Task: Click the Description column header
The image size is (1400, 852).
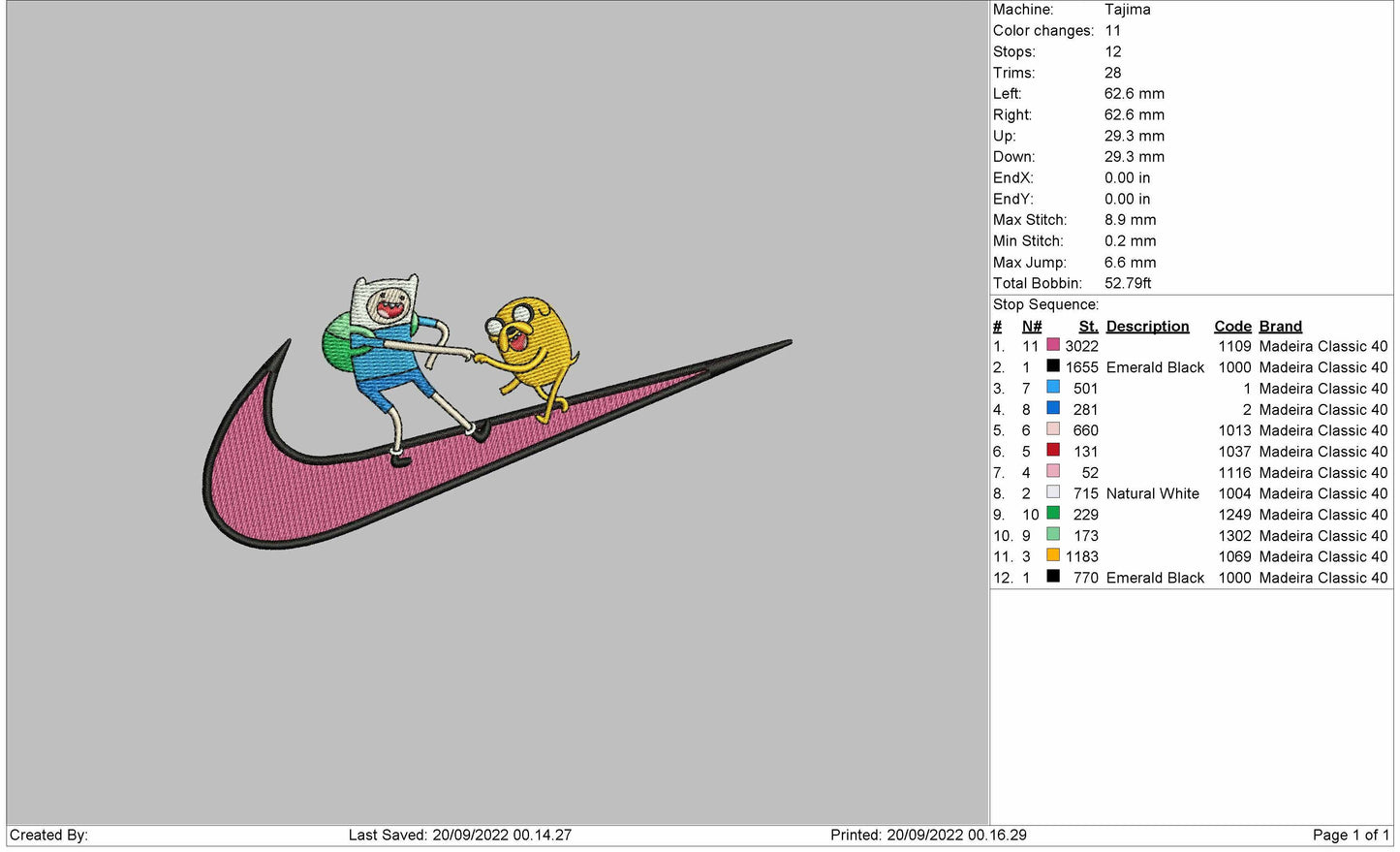Action: point(1147,327)
